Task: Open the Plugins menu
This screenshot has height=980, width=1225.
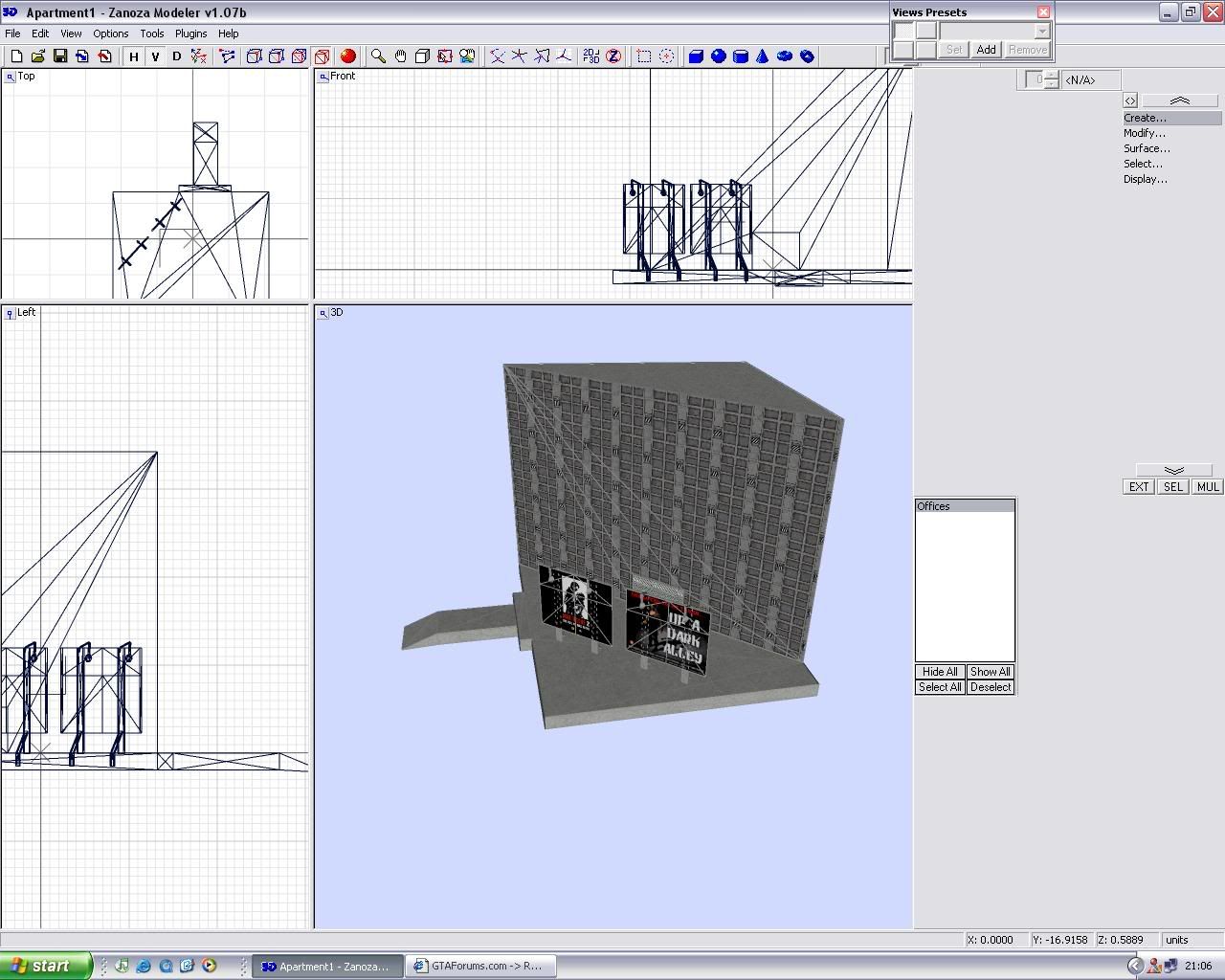Action: point(190,33)
